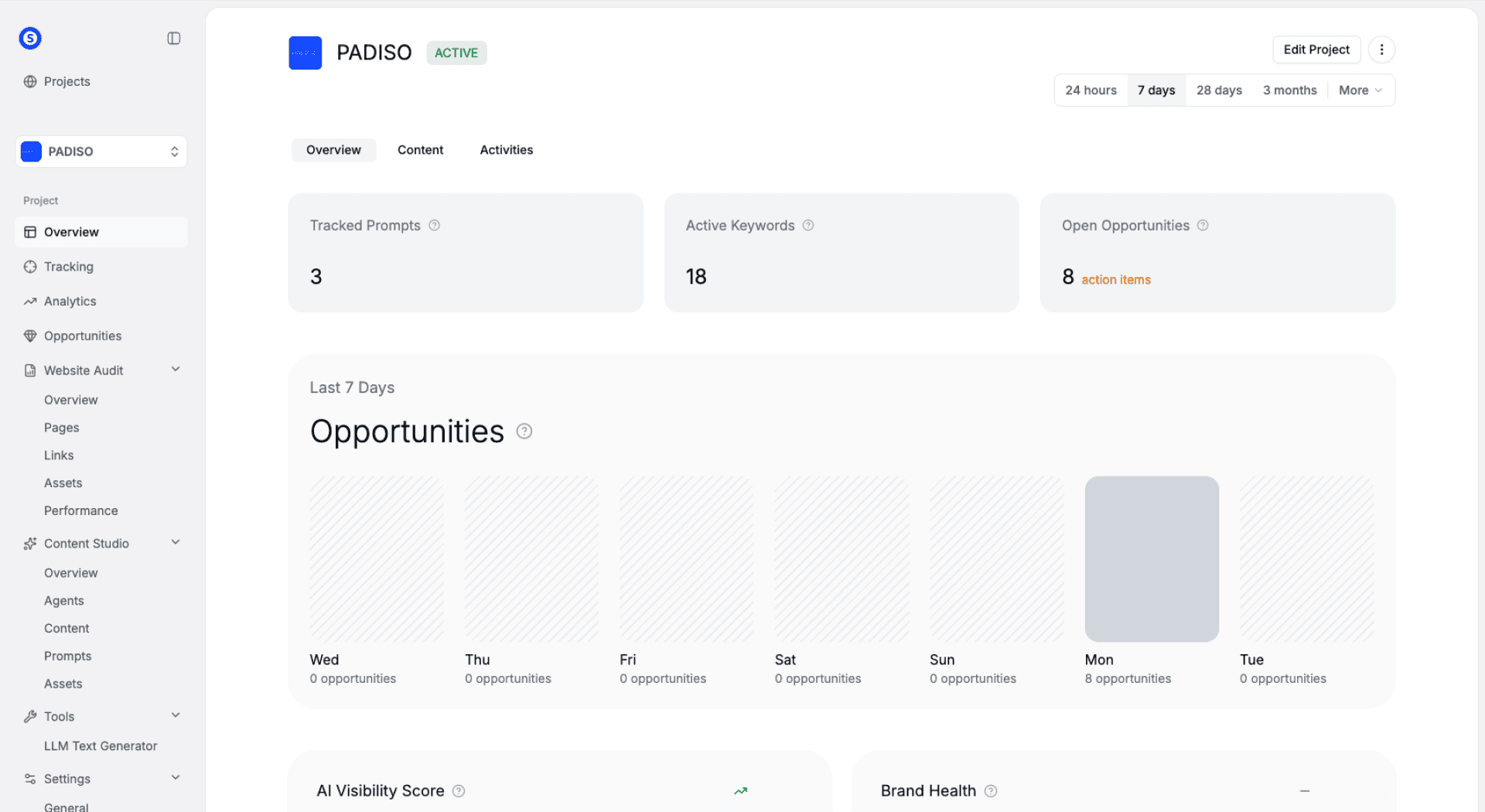Select the 24 hours time range
Viewport: 1485px width, 812px height.
pos(1091,90)
